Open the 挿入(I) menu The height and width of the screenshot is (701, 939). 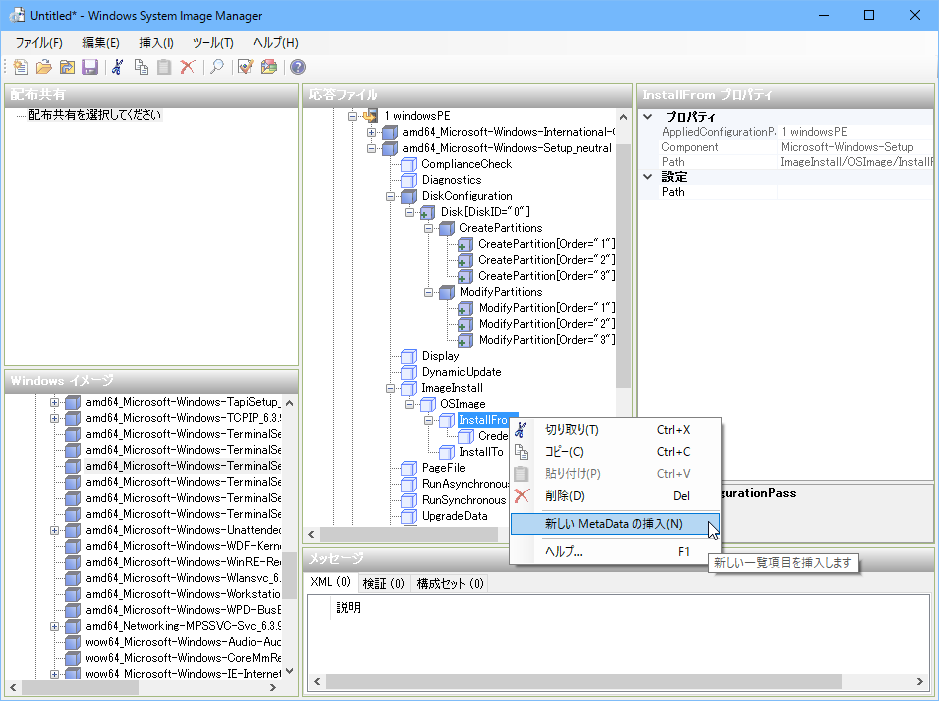click(156, 43)
